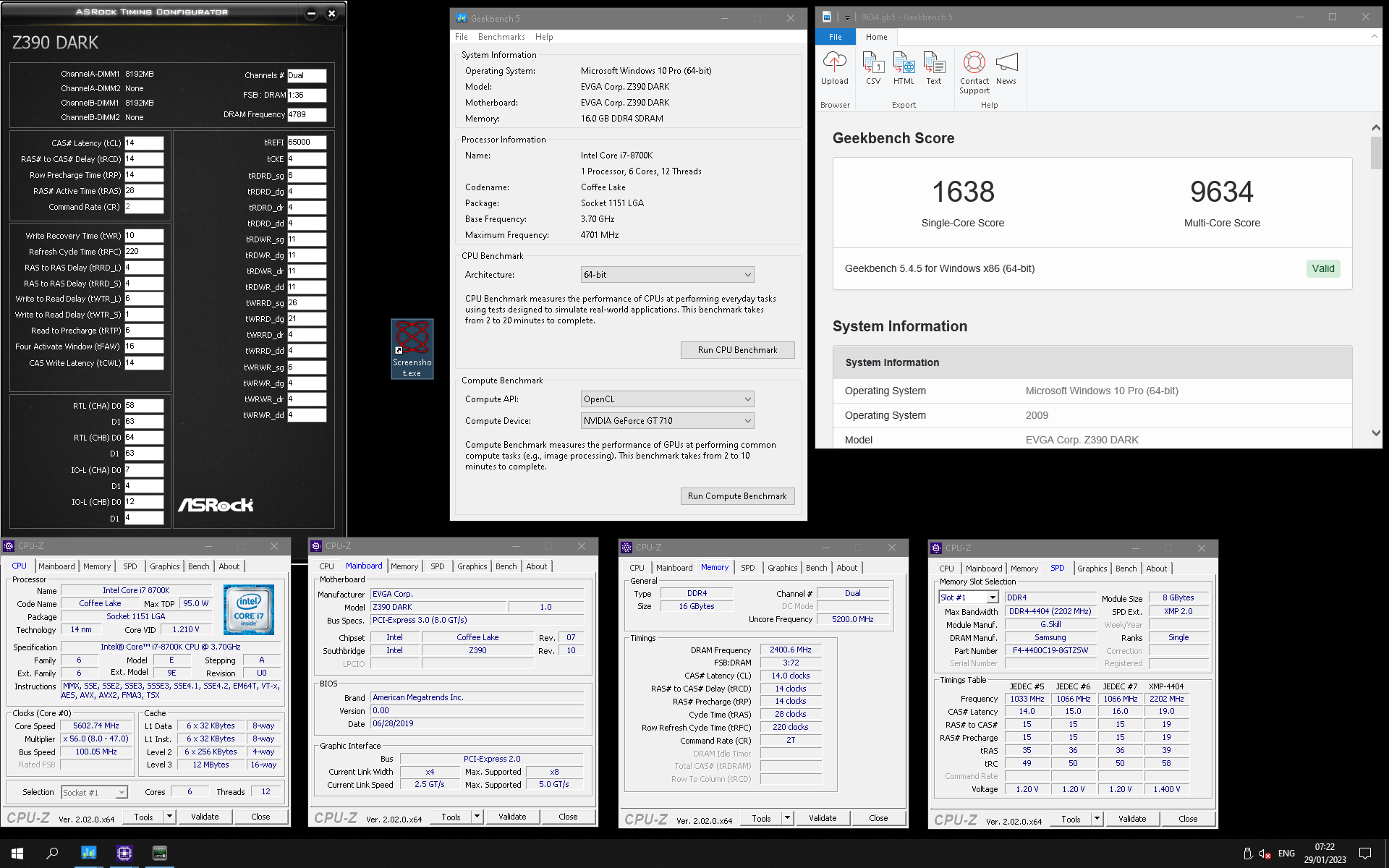Image resolution: width=1389 pixels, height=868 pixels.
Task: Click Intel Core i7 logo in CPU-Z
Action: coord(249,609)
